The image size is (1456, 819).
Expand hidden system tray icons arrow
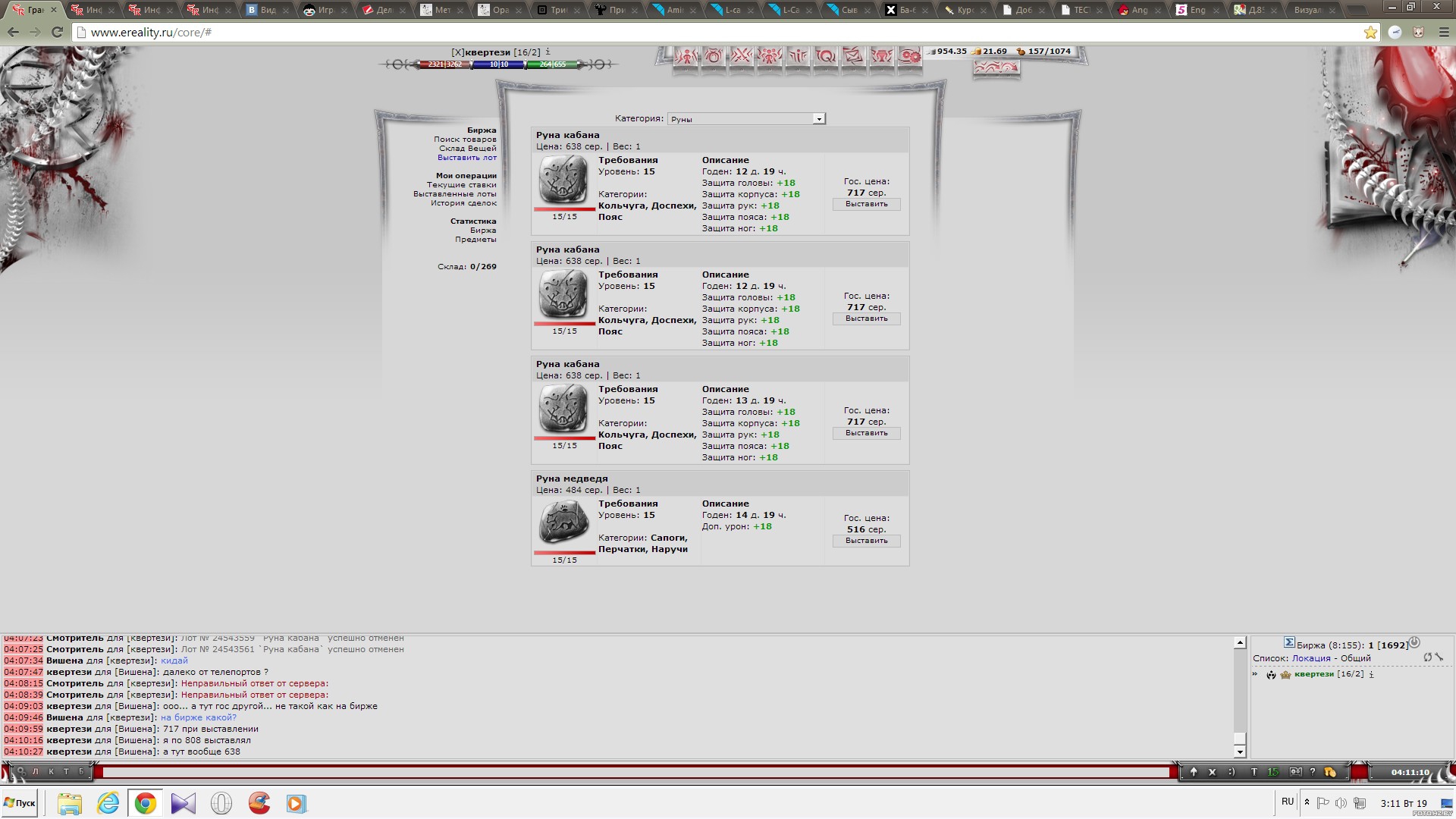[1307, 802]
